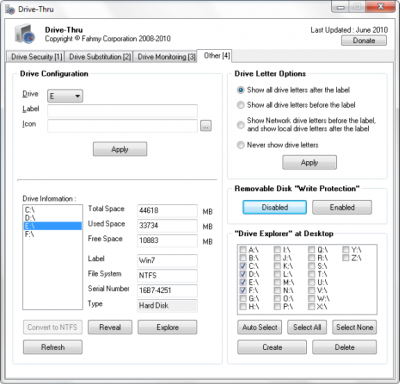The image size is (400, 384).
Task: Open the Drive Monitoring [3] tab
Action: click(x=166, y=57)
